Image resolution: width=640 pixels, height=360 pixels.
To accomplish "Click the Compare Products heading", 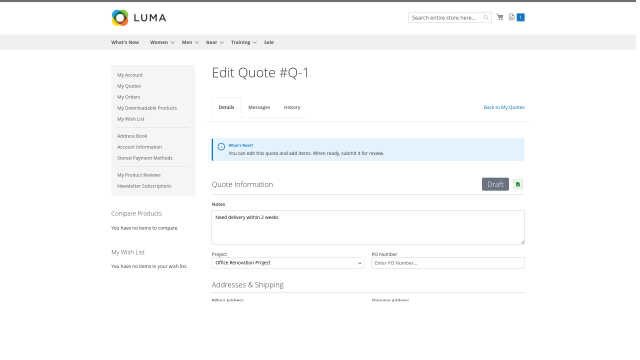I will click(x=136, y=213).
